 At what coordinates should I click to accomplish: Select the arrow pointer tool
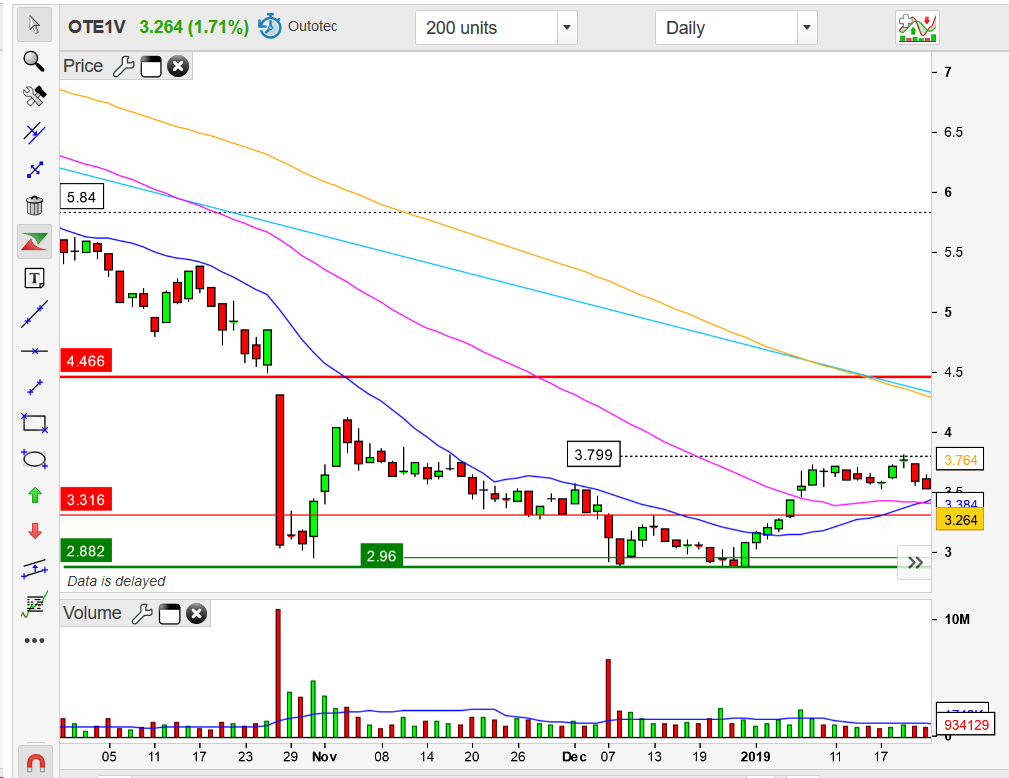tap(34, 24)
